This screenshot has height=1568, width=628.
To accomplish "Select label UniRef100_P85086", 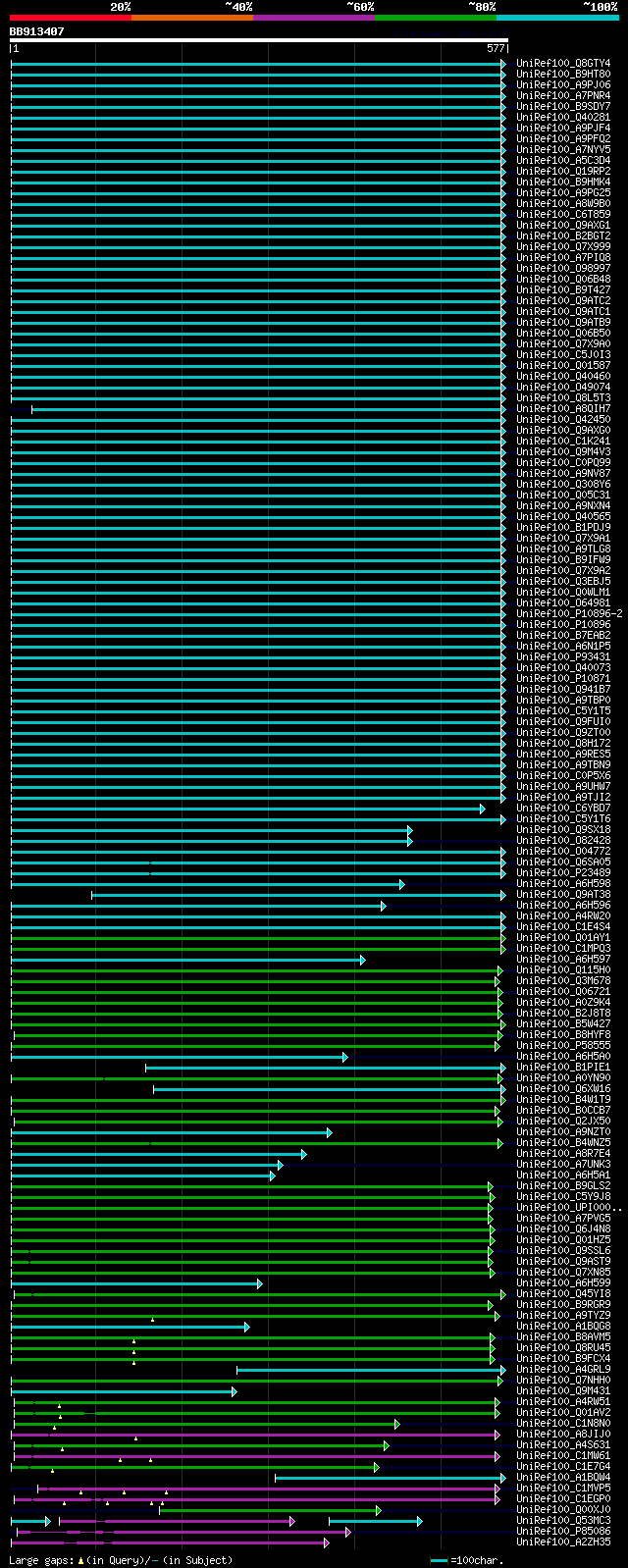I will [563, 1531].
